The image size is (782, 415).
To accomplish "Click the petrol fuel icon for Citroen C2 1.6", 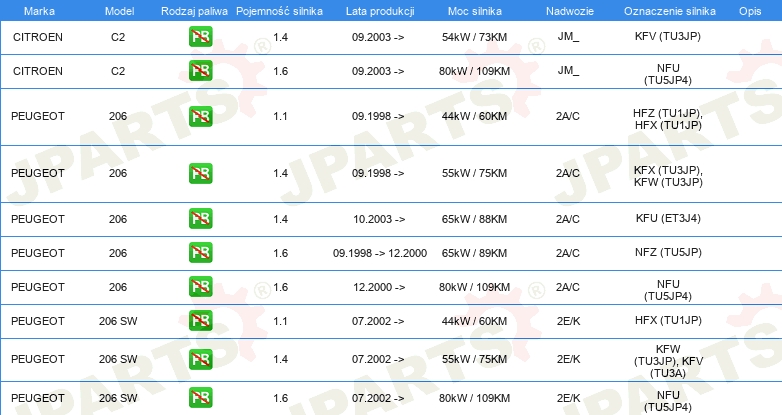I will coord(200,71).
